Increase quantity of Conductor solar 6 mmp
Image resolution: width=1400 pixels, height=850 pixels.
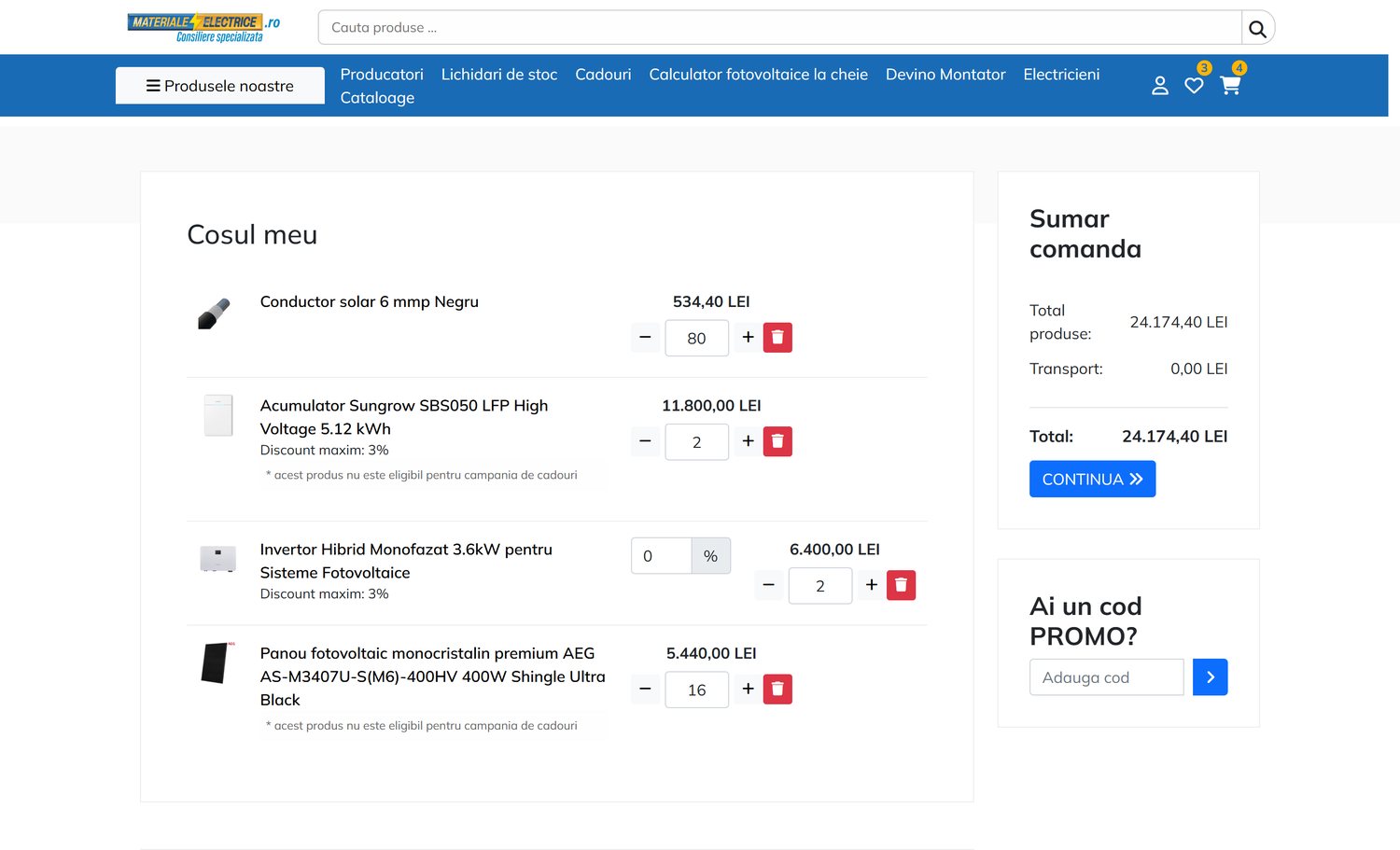748,338
